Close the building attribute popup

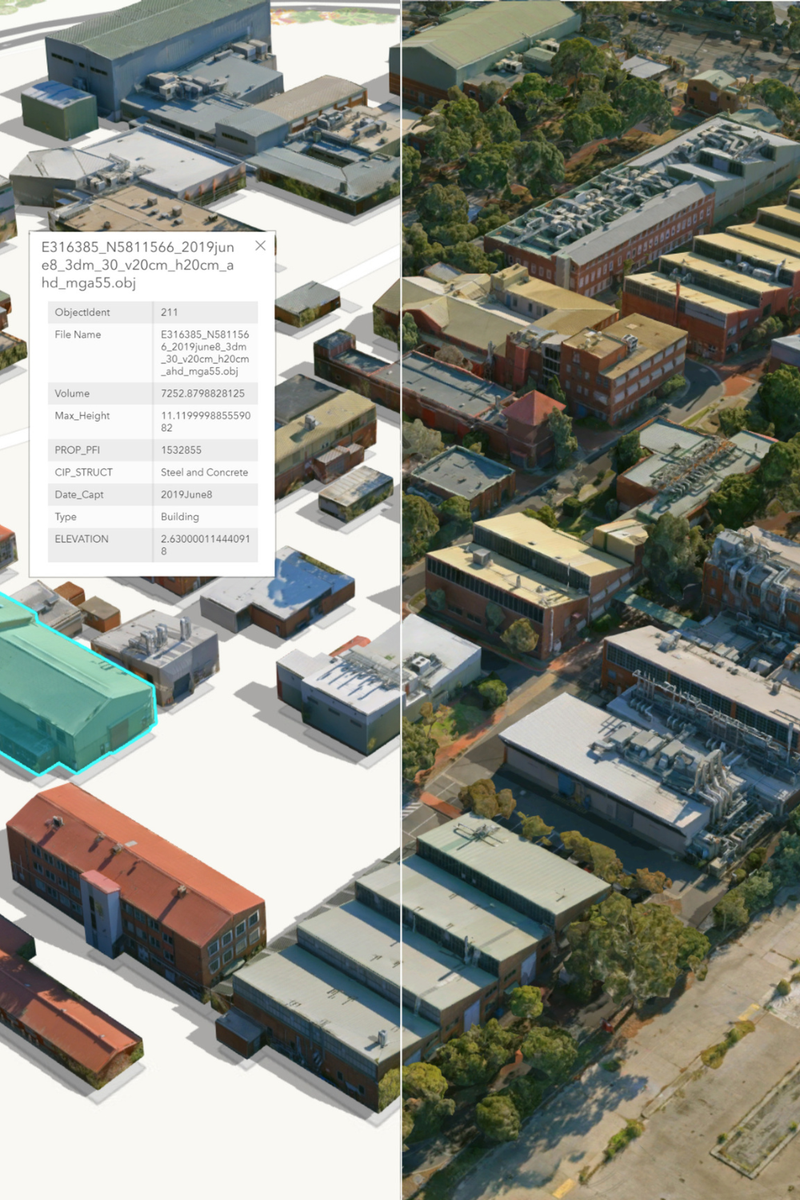coord(260,246)
